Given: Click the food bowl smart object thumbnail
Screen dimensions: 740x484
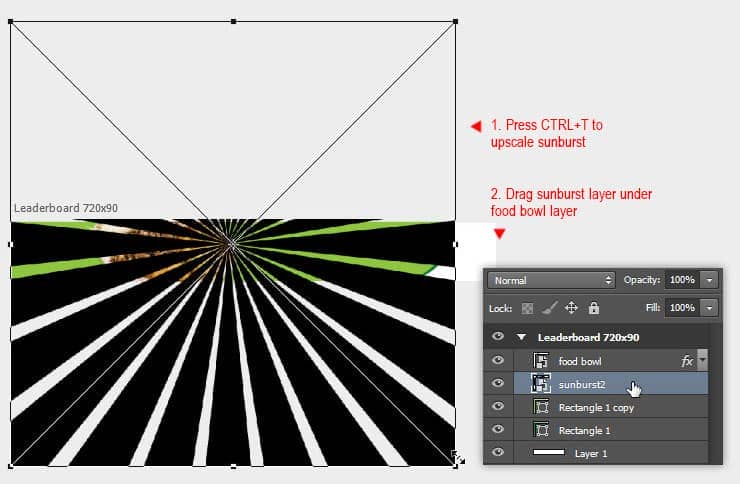Looking at the screenshot, I should pos(541,360).
